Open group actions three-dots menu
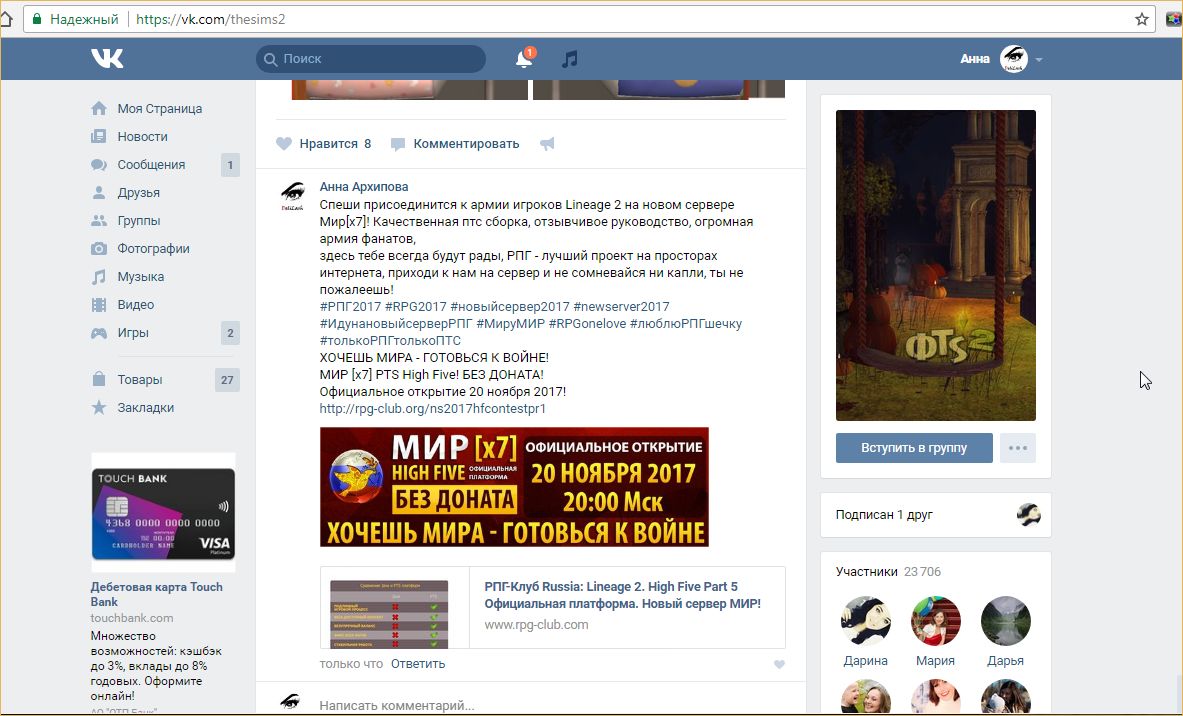The height and width of the screenshot is (716, 1183). point(1018,448)
